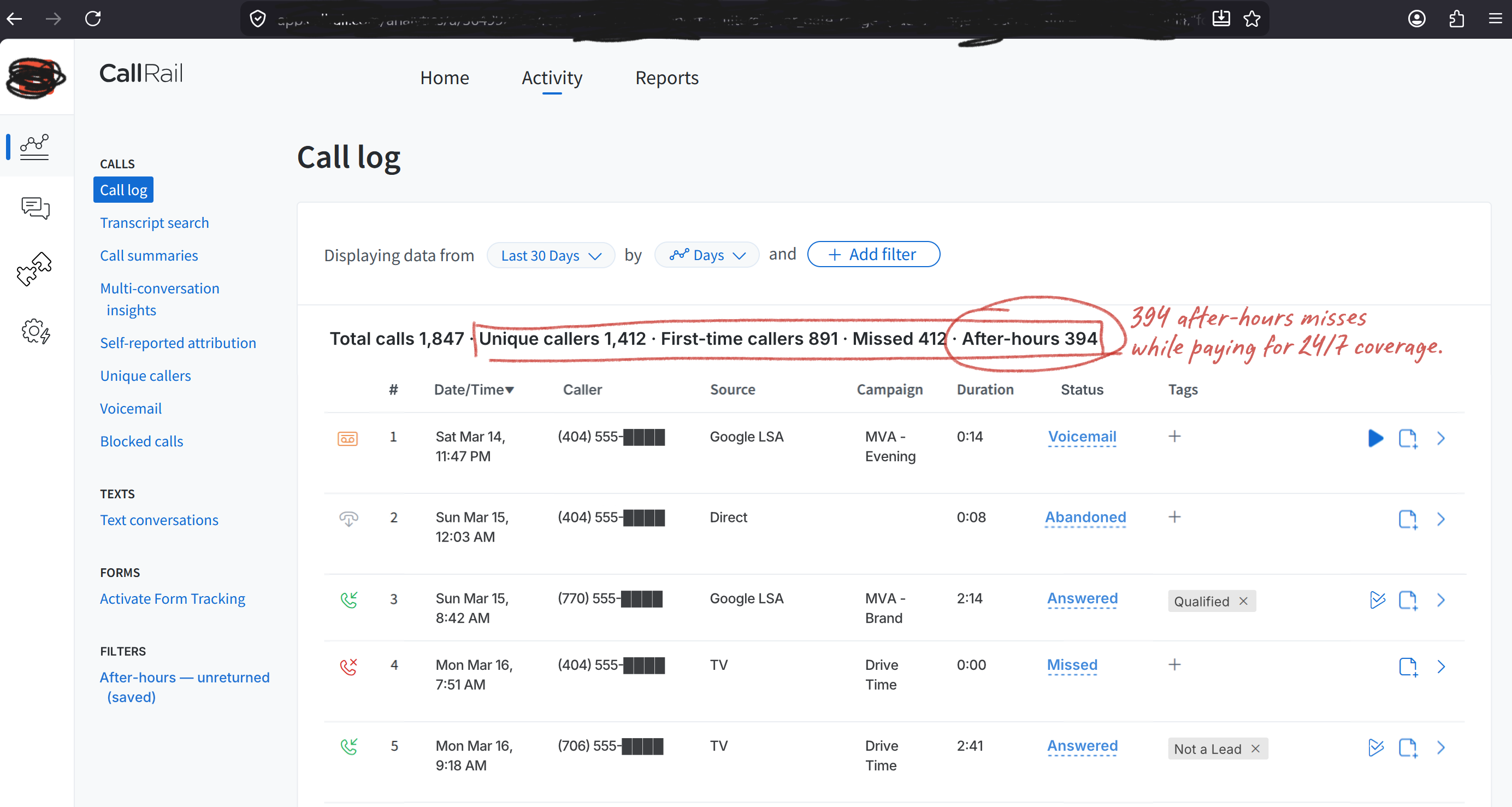1512x807 pixels.
Task: Open the Answered status of call 3
Action: pos(1082,598)
